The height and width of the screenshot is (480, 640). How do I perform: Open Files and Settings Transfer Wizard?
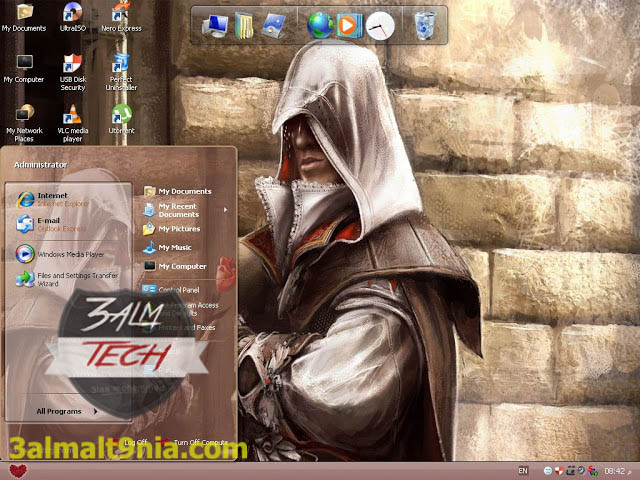point(67,279)
